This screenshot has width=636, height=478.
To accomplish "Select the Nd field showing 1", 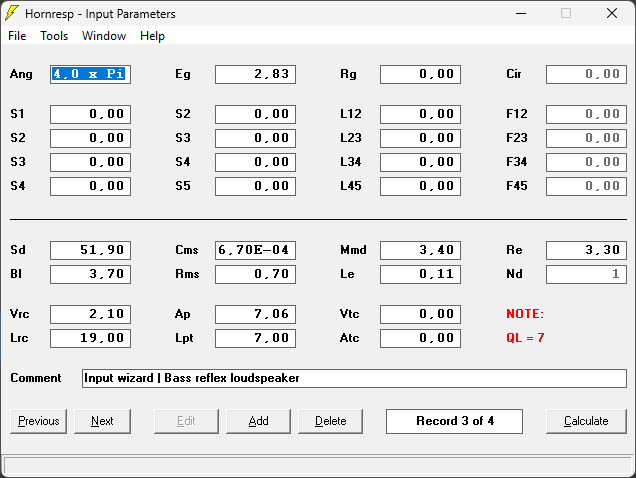I will (586, 274).
